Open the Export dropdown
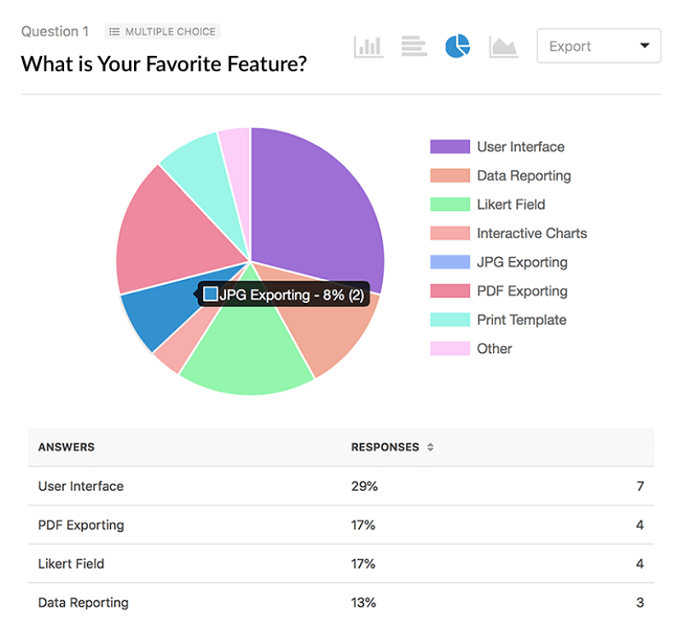684x618 pixels. click(599, 46)
